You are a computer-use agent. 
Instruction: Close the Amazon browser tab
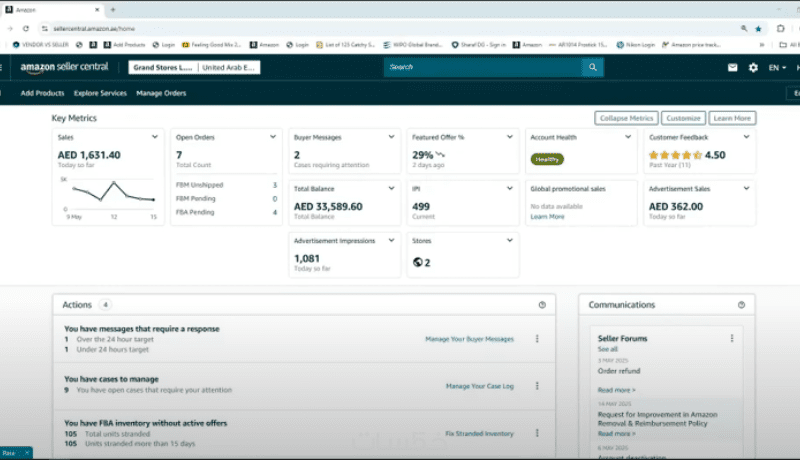click(97, 10)
